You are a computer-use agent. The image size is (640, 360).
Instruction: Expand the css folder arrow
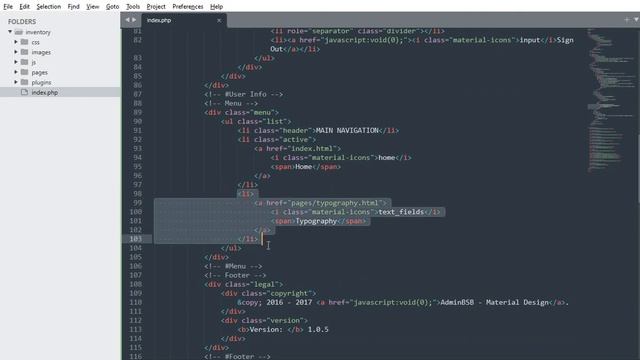coord(16,42)
